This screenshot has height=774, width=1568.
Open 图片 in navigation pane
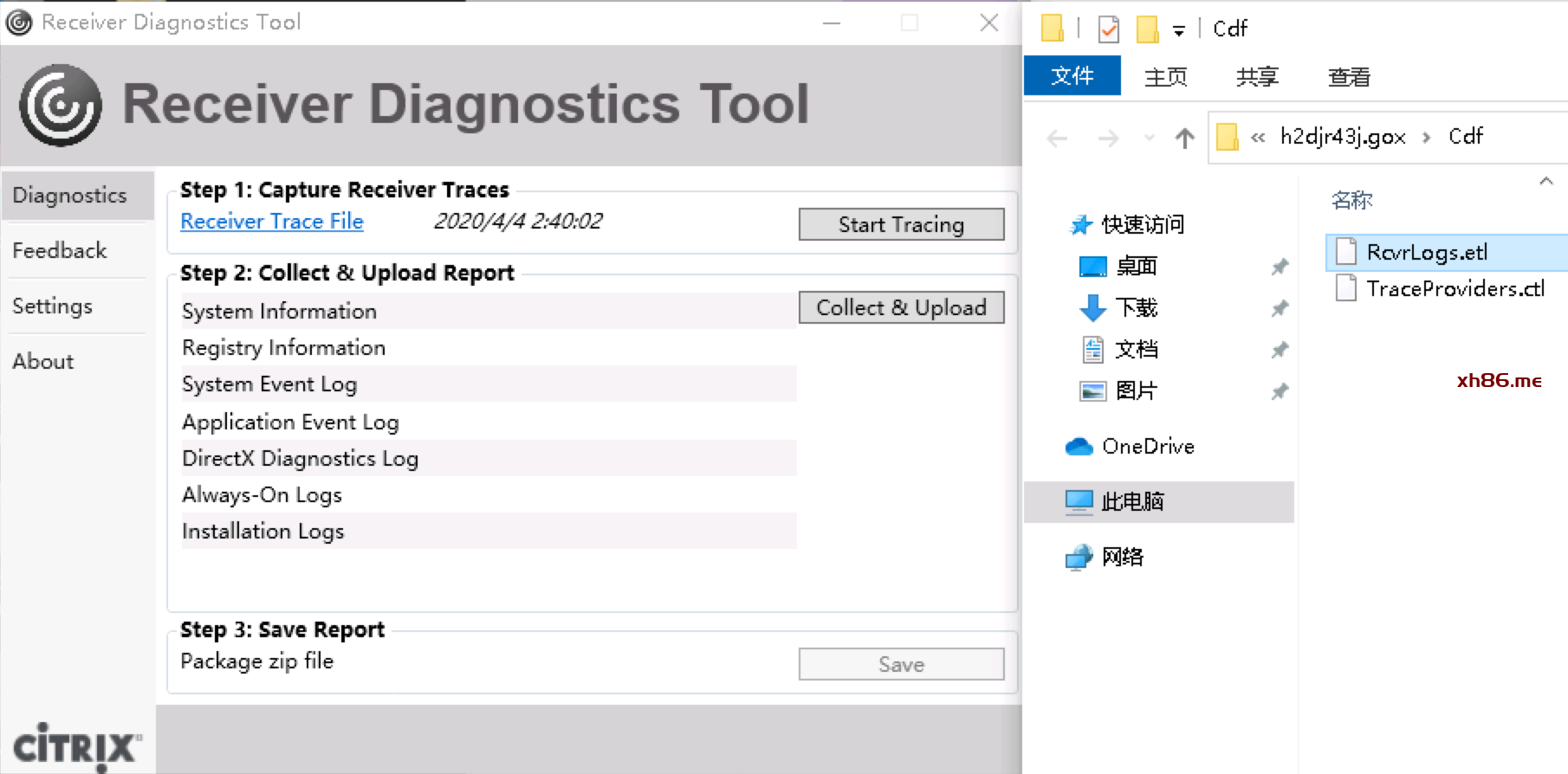1137,390
